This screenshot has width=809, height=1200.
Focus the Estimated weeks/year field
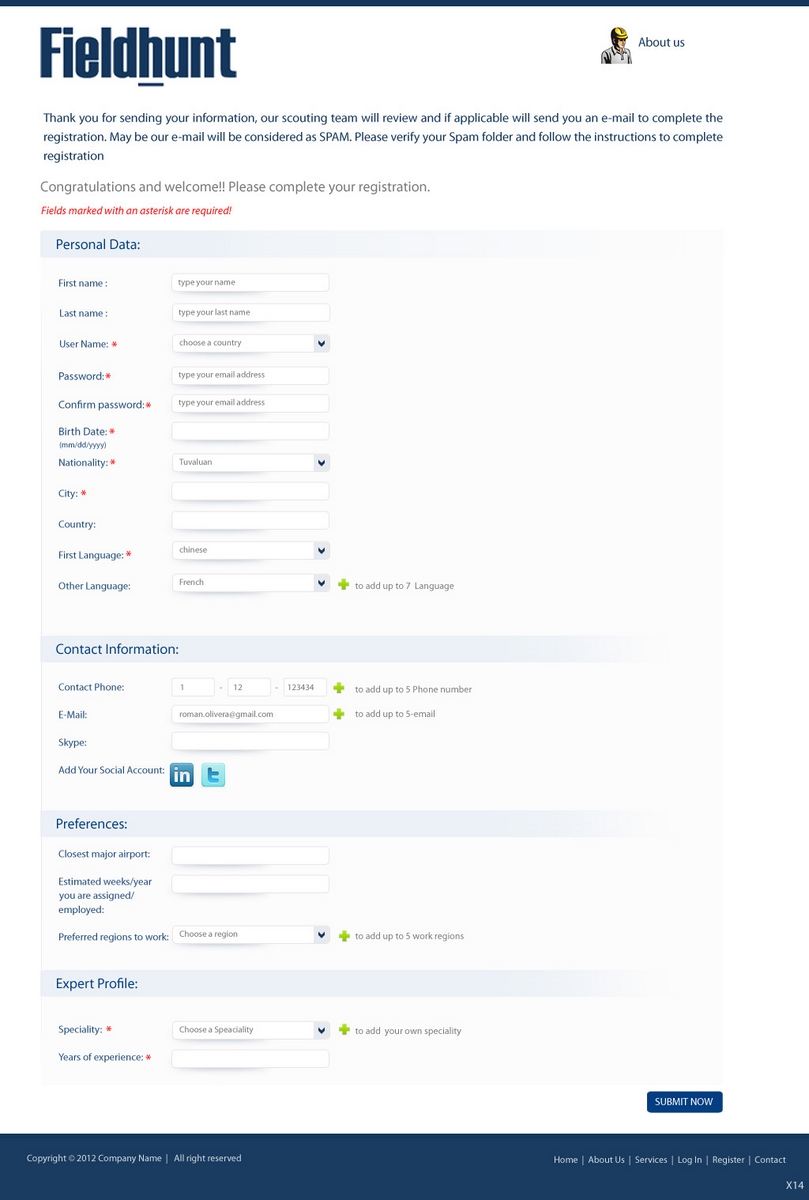pos(250,884)
